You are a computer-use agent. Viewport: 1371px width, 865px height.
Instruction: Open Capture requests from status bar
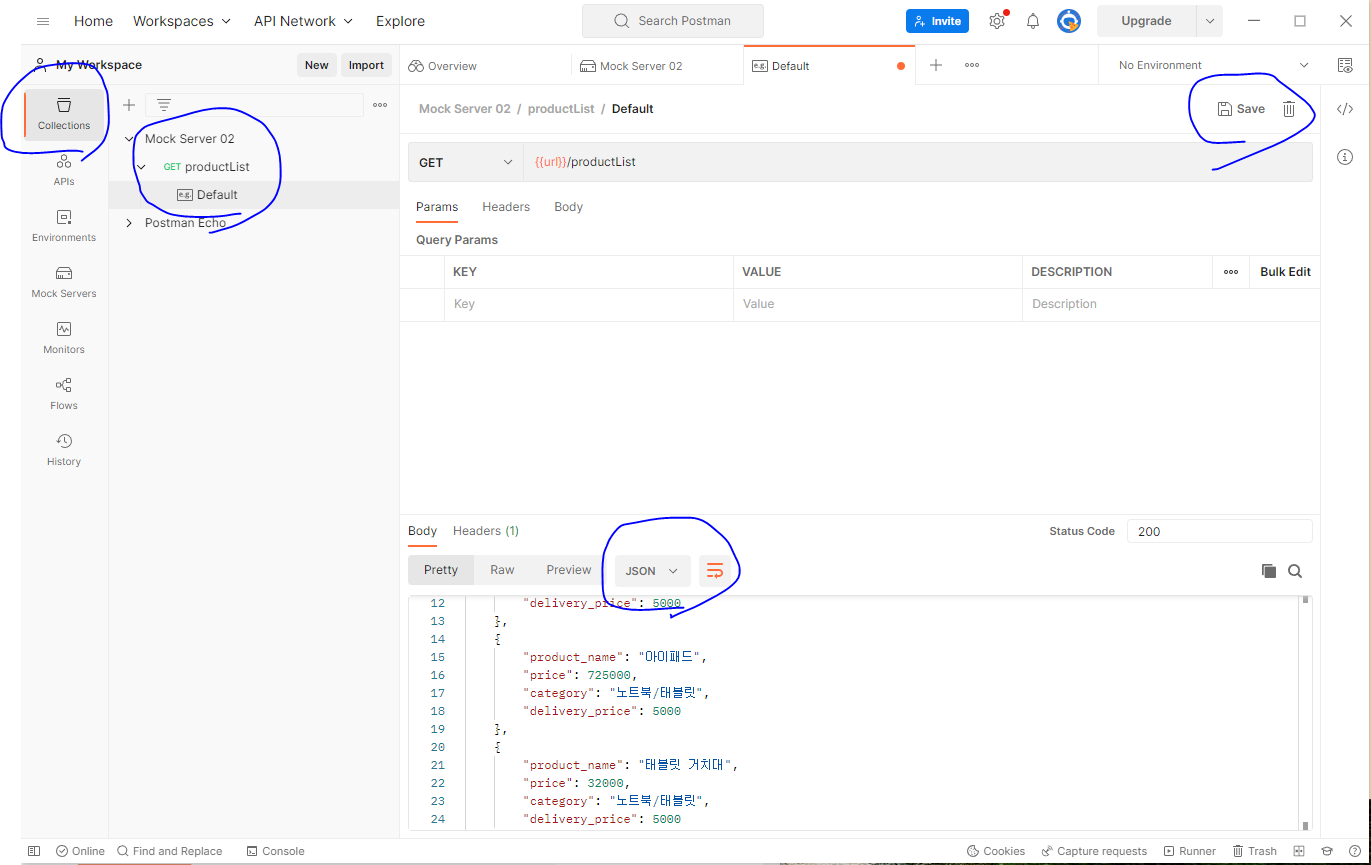point(1094,851)
